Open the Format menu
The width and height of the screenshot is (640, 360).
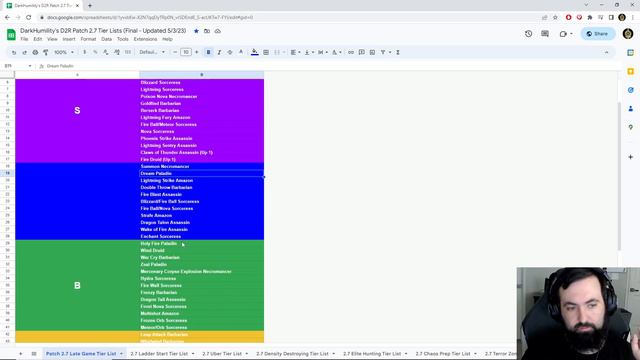point(88,39)
